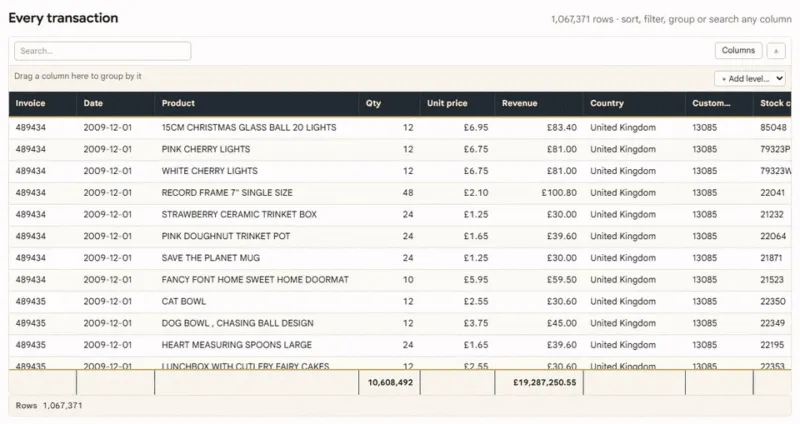Click the Rows 1,067,371 status text
This screenshot has width=800, height=424.
[x=49, y=406]
